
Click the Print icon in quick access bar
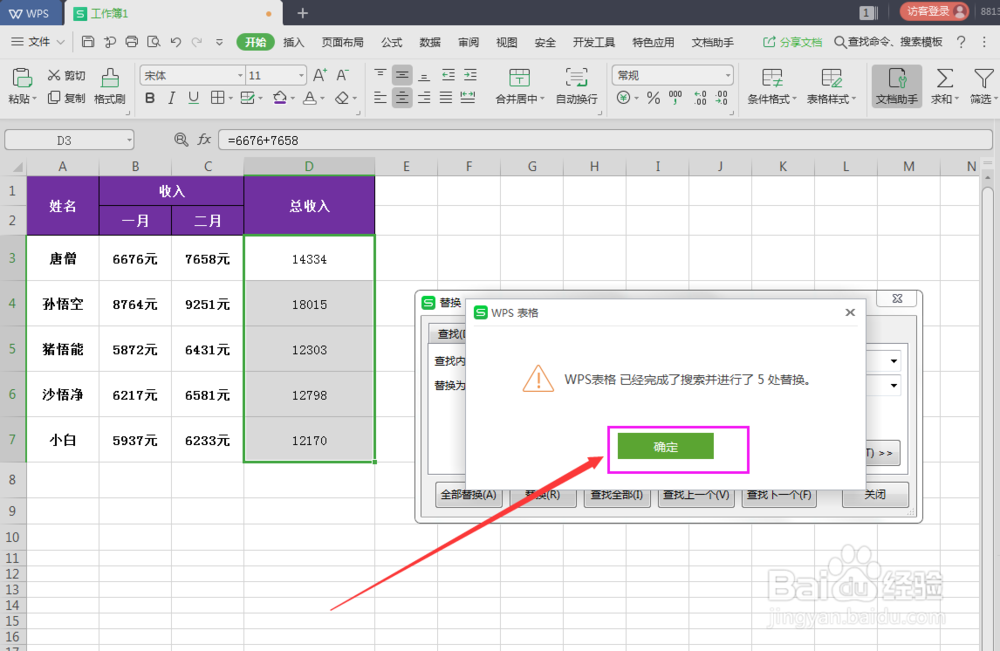tap(131, 42)
